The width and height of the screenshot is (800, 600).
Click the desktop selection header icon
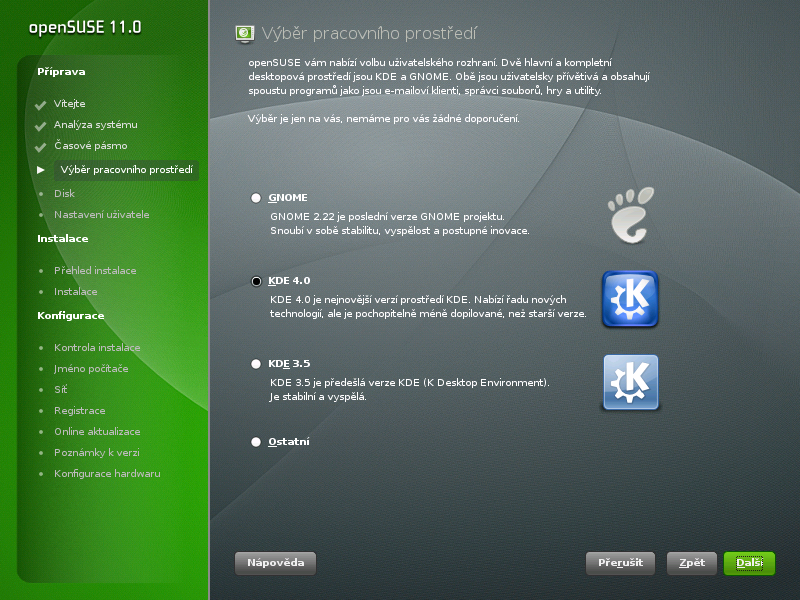coord(245,34)
